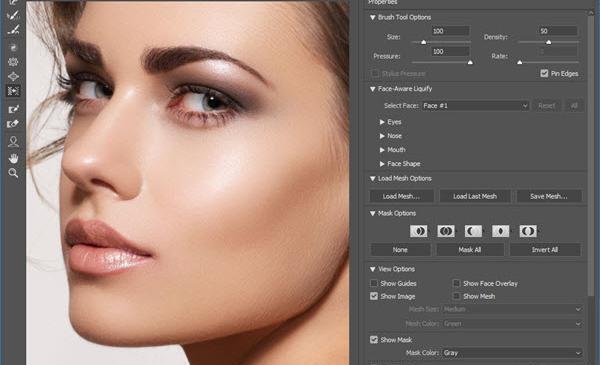Click the Pressure slider handle
The width and height of the screenshot is (600, 365).
pos(470,62)
